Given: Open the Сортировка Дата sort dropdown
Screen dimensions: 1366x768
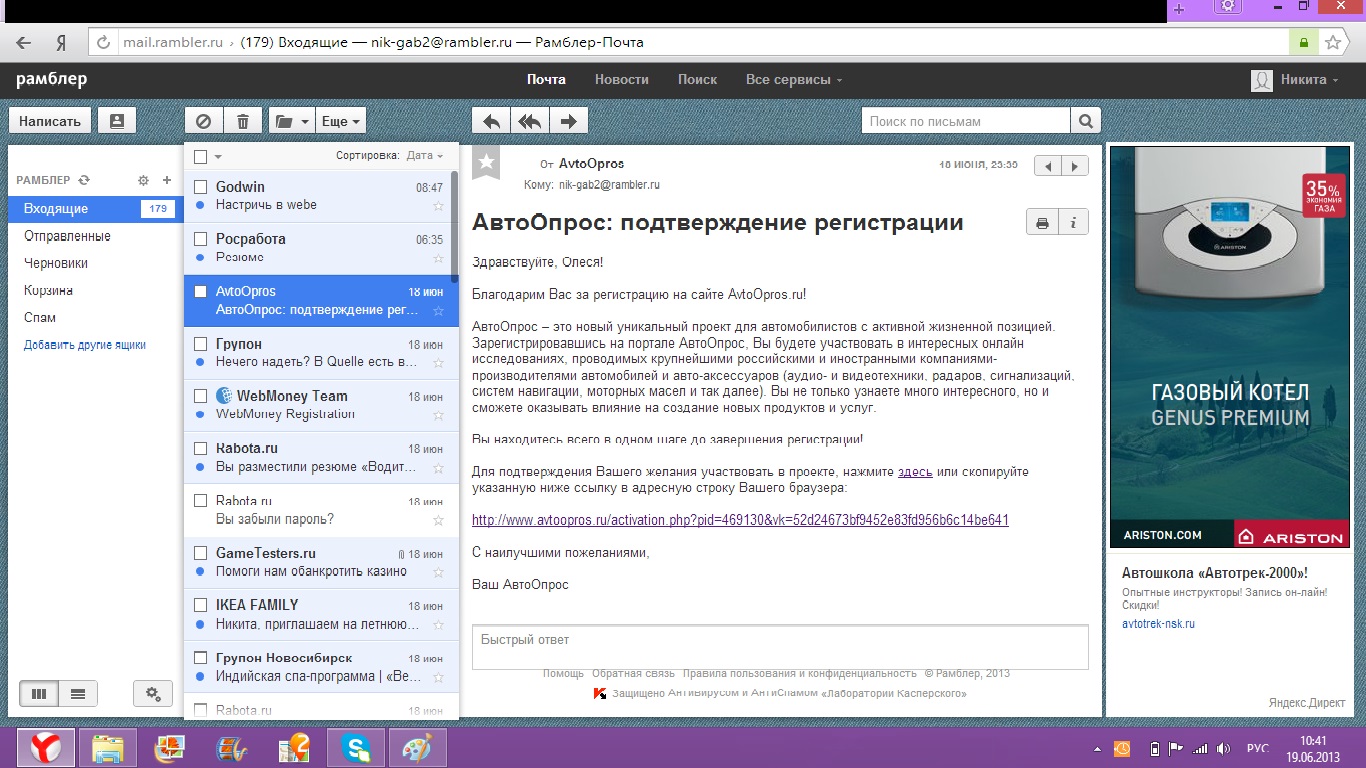Looking at the screenshot, I should tap(425, 155).
